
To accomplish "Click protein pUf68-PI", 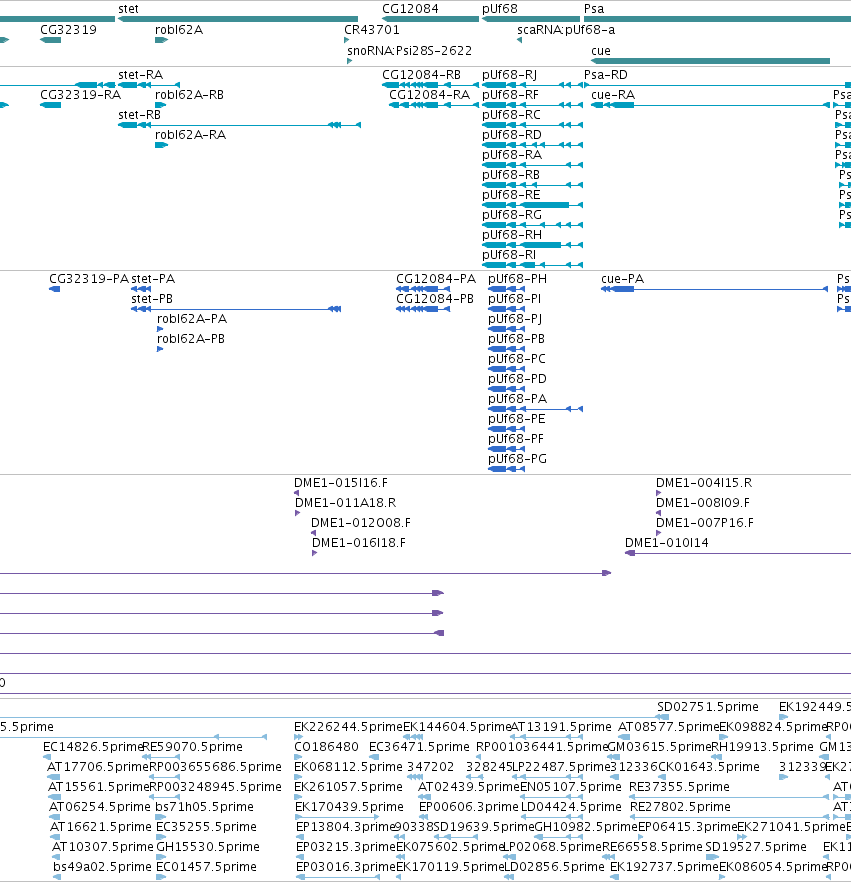I will (x=515, y=299).
